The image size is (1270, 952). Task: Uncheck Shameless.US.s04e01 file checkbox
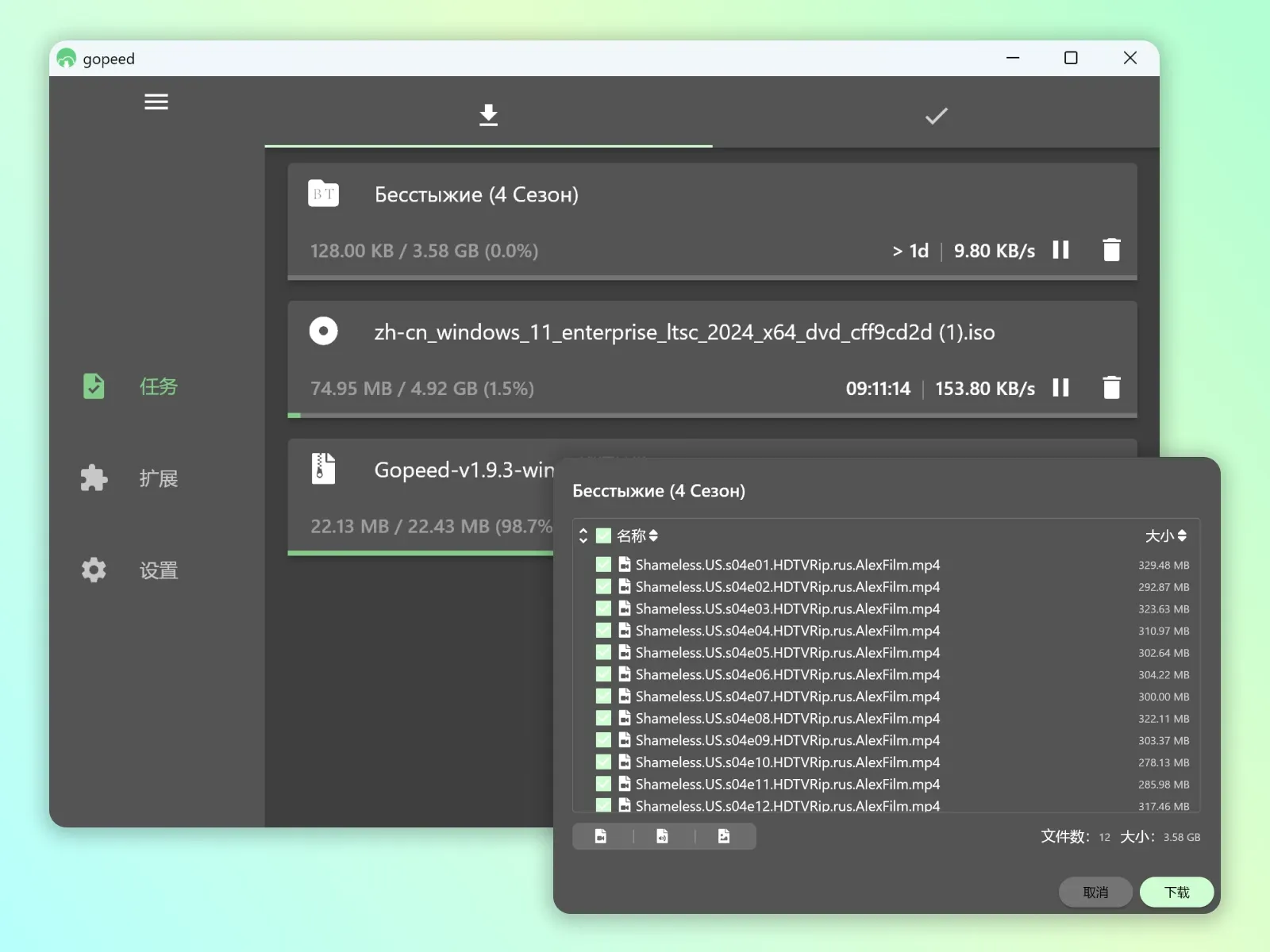pyautogui.click(x=603, y=564)
